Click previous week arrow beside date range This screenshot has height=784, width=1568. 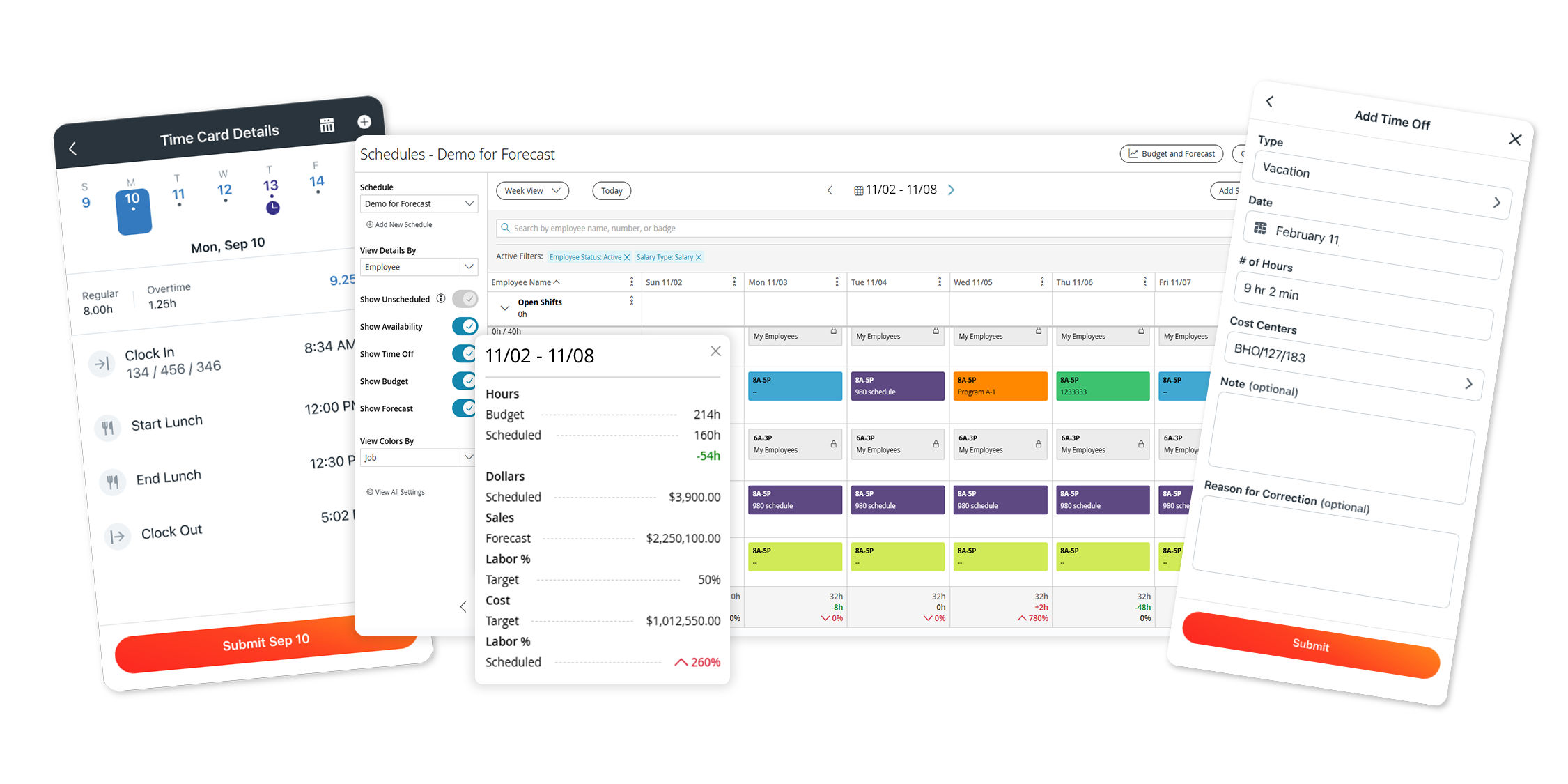(830, 190)
